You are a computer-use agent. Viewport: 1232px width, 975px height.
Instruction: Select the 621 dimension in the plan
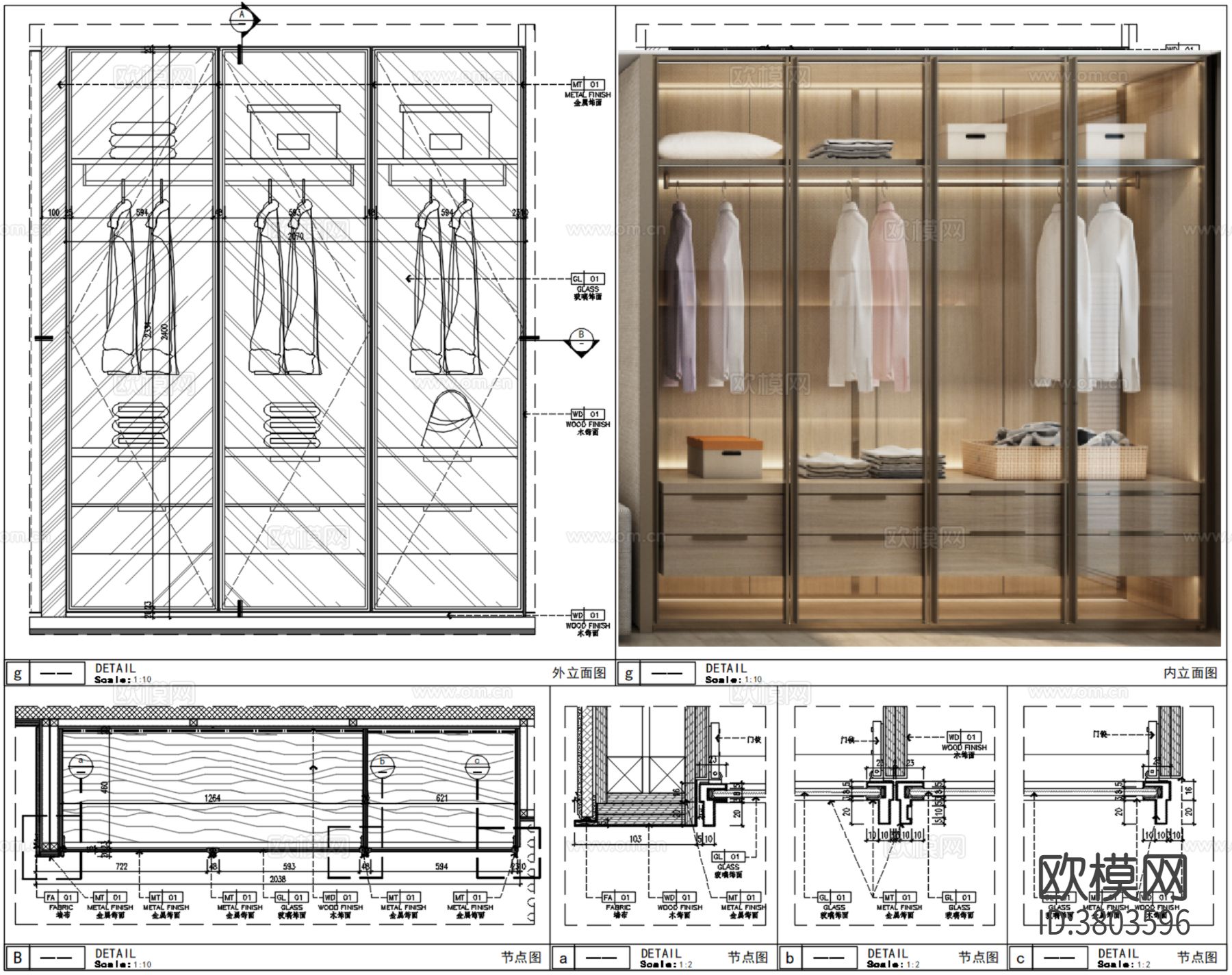(441, 798)
